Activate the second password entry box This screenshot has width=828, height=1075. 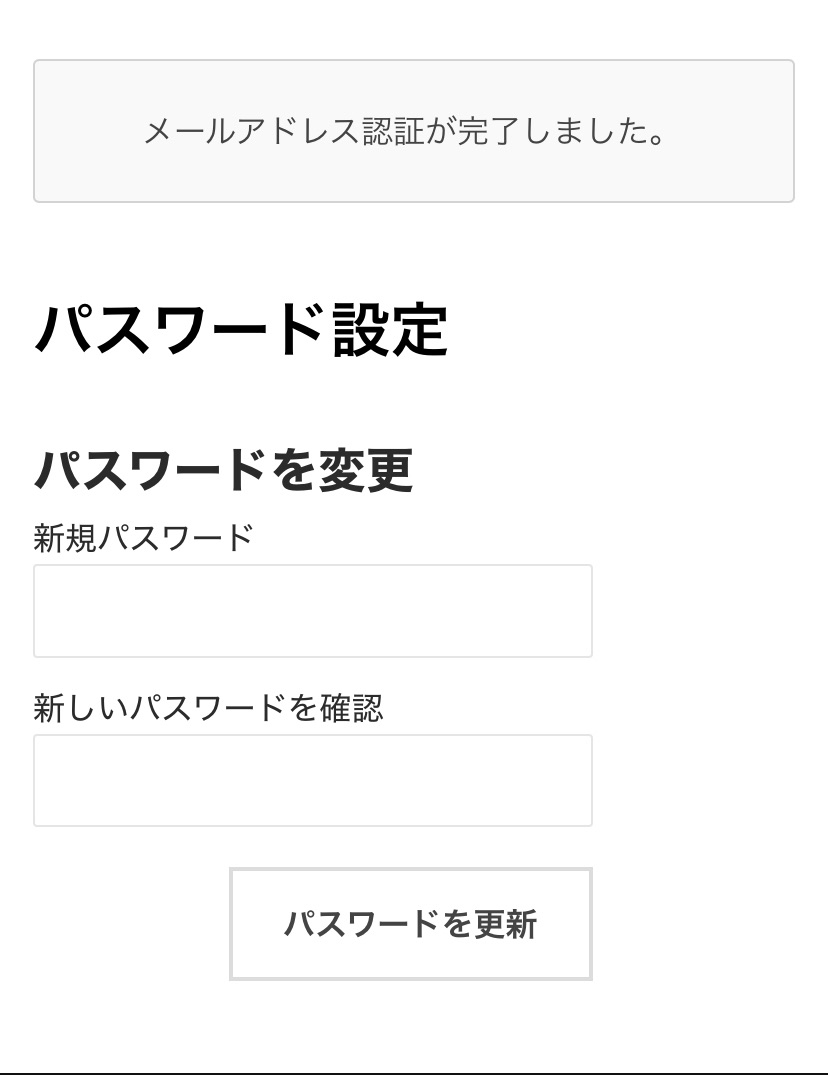pos(313,780)
